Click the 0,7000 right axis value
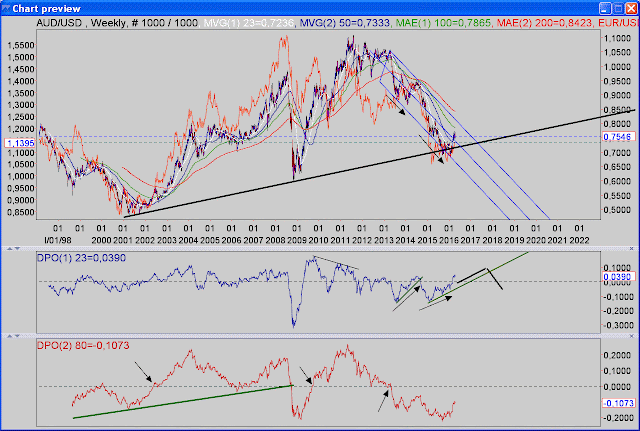640x431 pixels. 617,153
